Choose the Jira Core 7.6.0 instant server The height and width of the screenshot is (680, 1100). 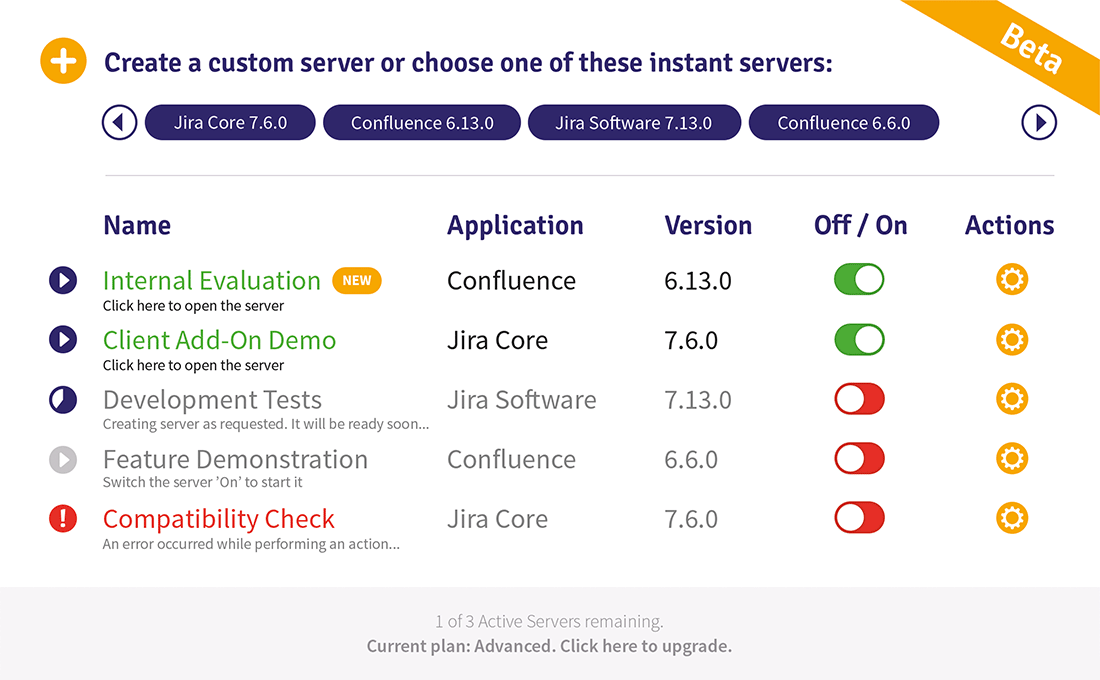230,123
